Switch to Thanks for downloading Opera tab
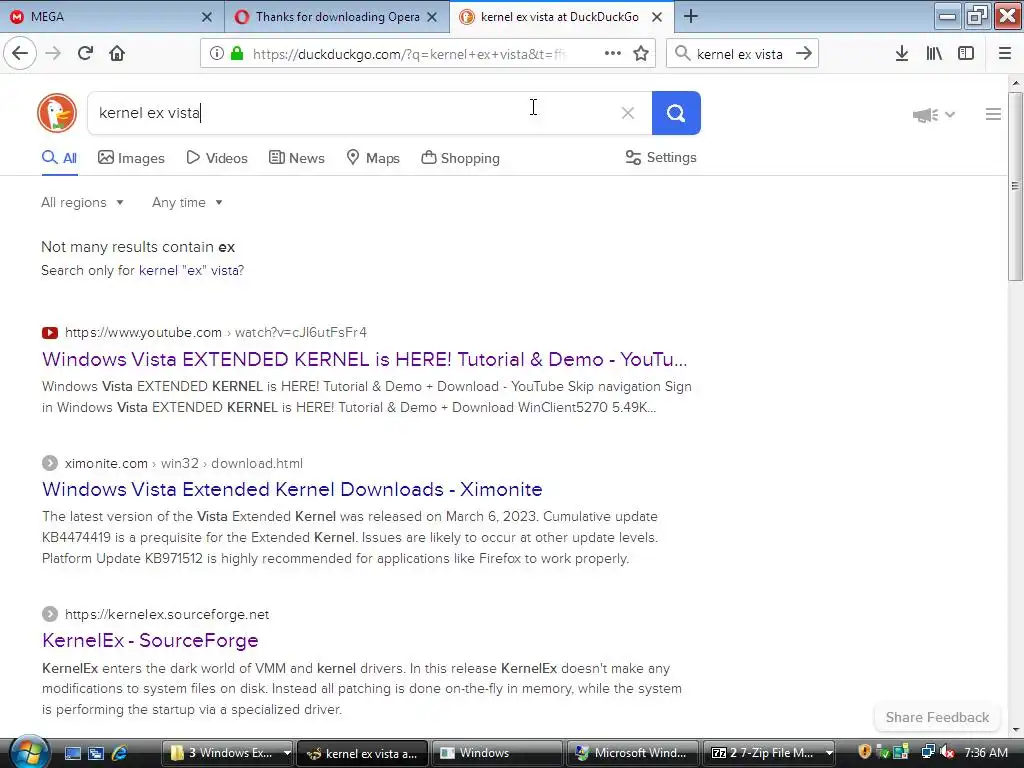Screen dimensions: 1024x768 click(337, 17)
